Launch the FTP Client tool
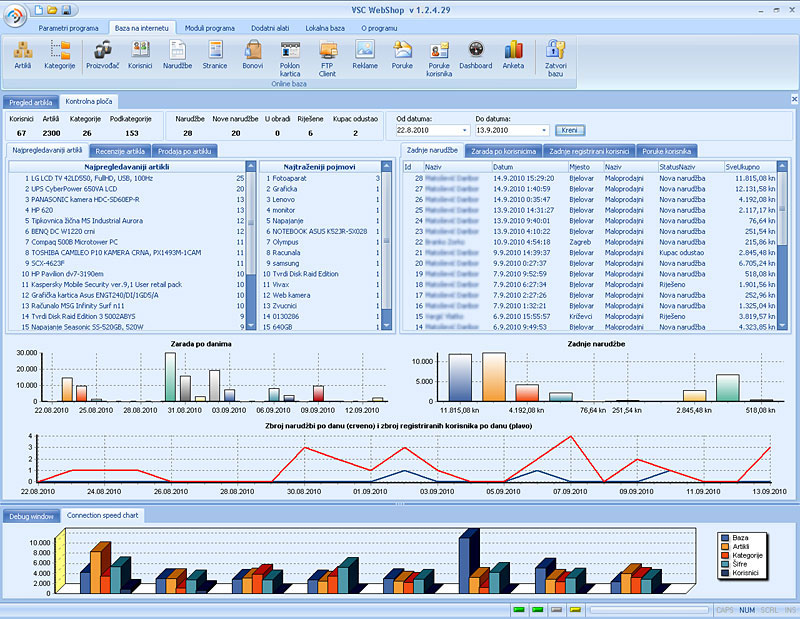Viewport: 800px width, 619px height. pyautogui.click(x=327, y=53)
